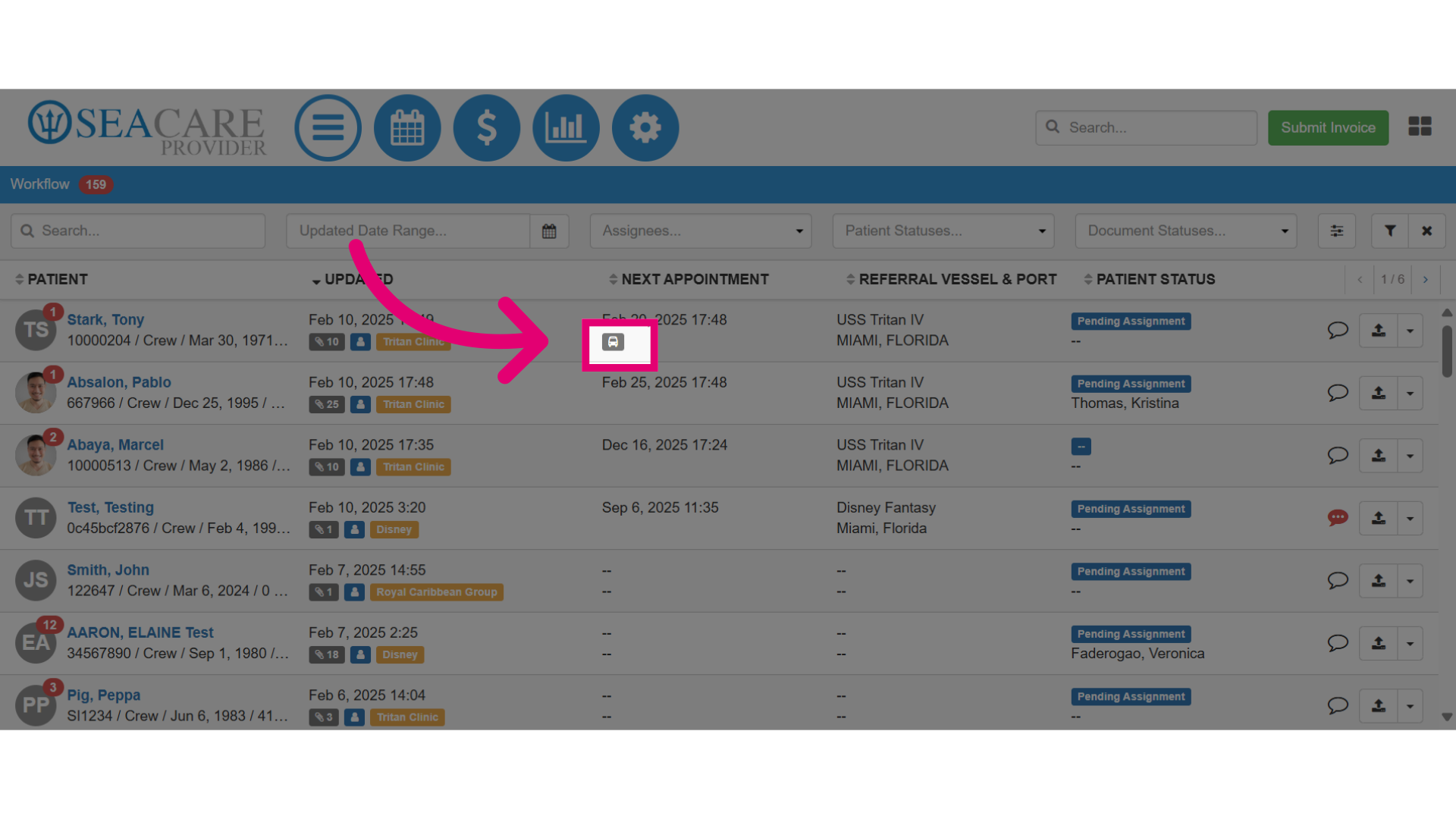Click scrollbar down arrow at list bottom
Image resolution: width=1456 pixels, height=819 pixels.
pyautogui.click(x=1447, y=717)
